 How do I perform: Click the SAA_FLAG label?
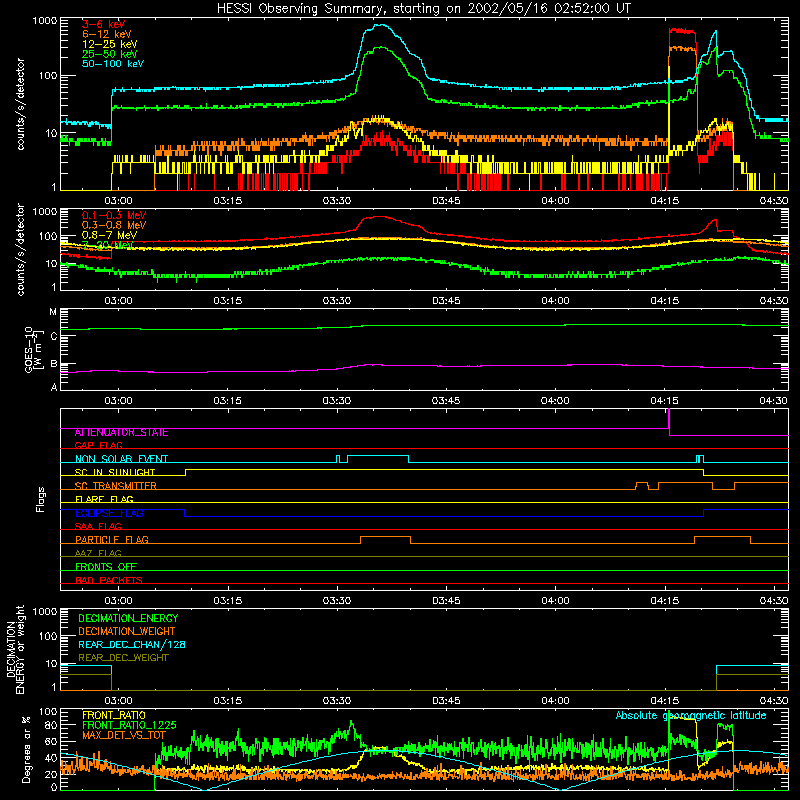98,526
